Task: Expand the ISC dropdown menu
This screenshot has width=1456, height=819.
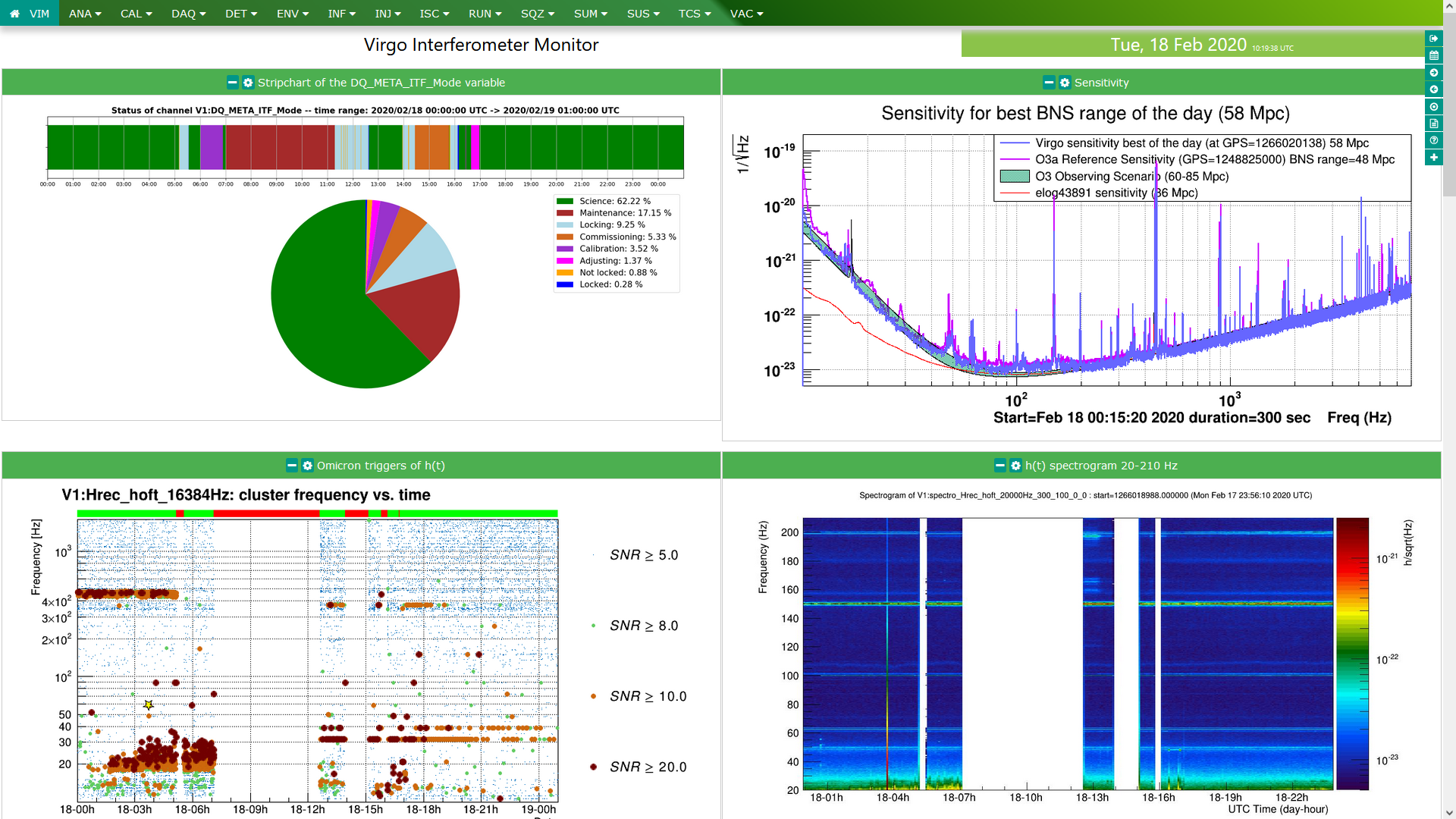Action: tap(435, 14)
